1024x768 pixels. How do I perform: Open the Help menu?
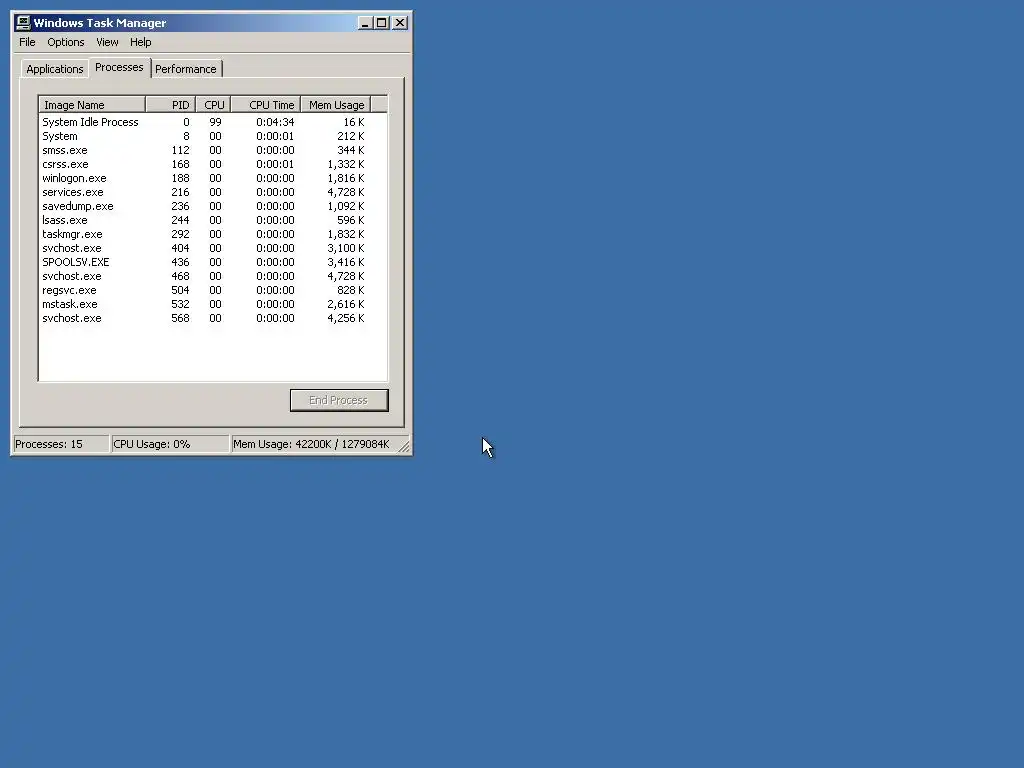pyautogui.click(x=140, y=42)
